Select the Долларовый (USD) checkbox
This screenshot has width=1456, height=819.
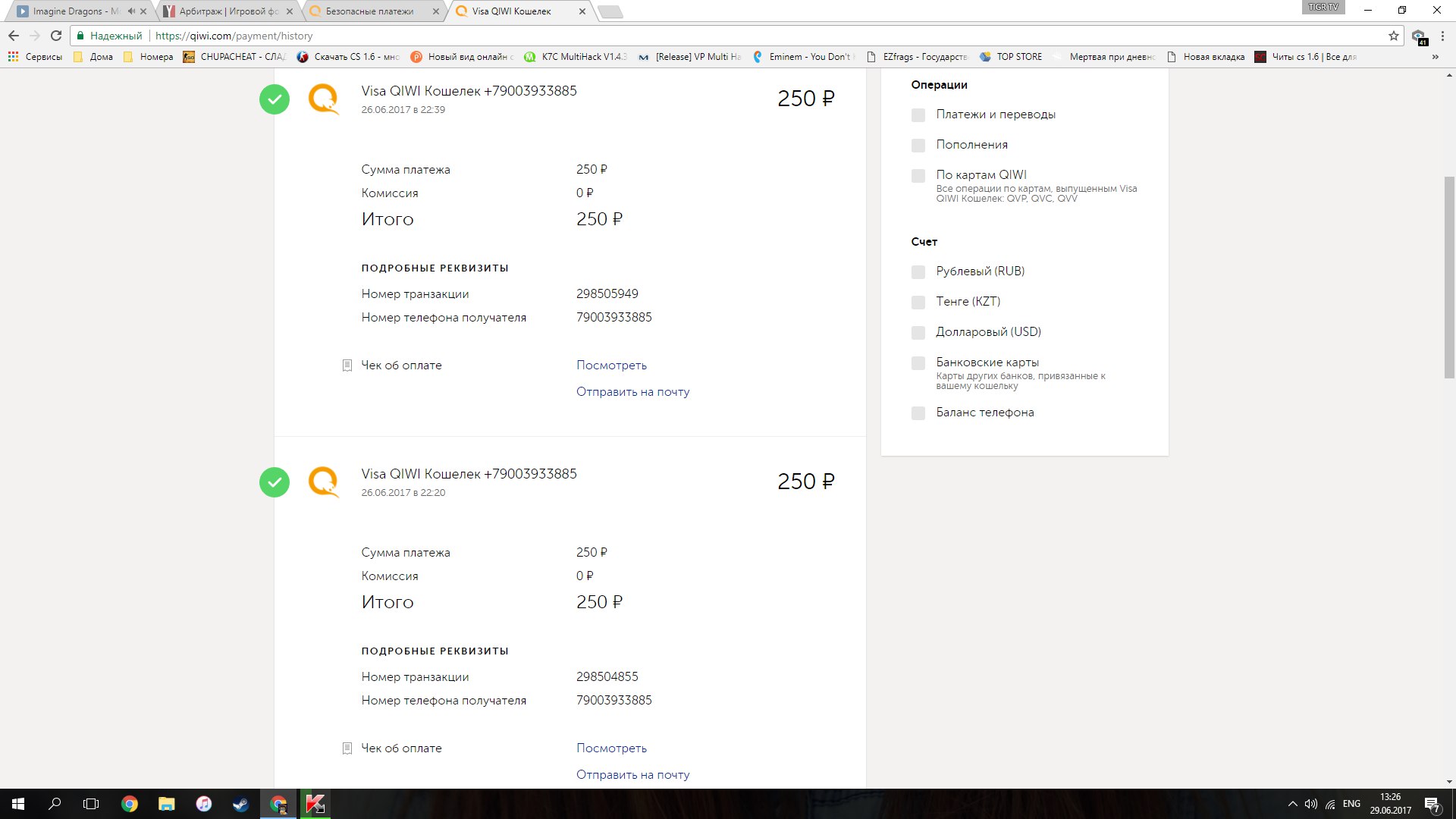click(918, 333)
